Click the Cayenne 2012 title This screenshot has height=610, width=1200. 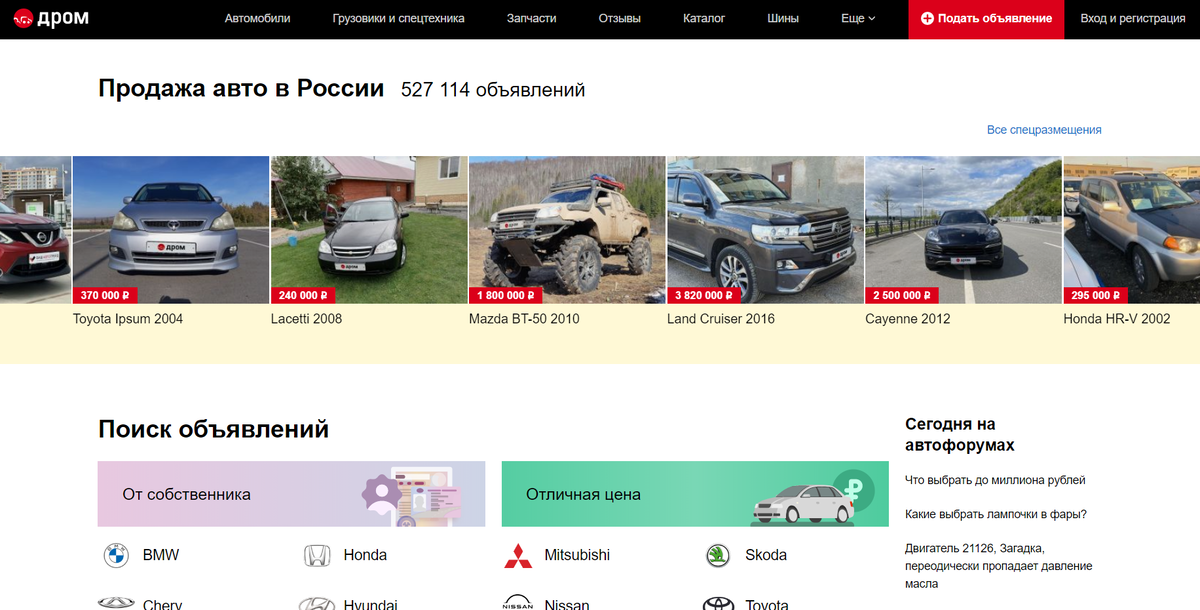tap(908, 319)
